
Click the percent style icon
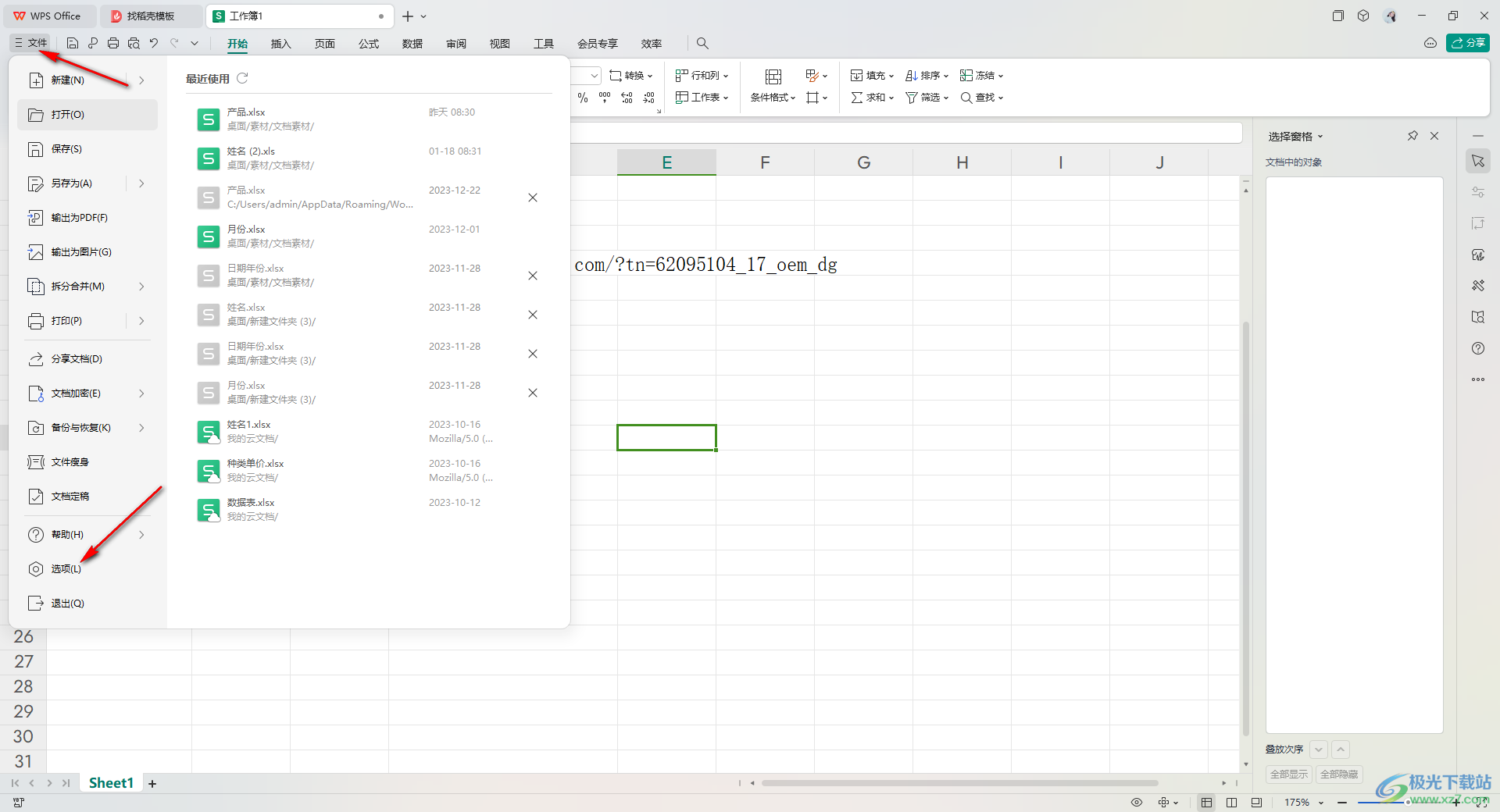[x=583, y=98]
